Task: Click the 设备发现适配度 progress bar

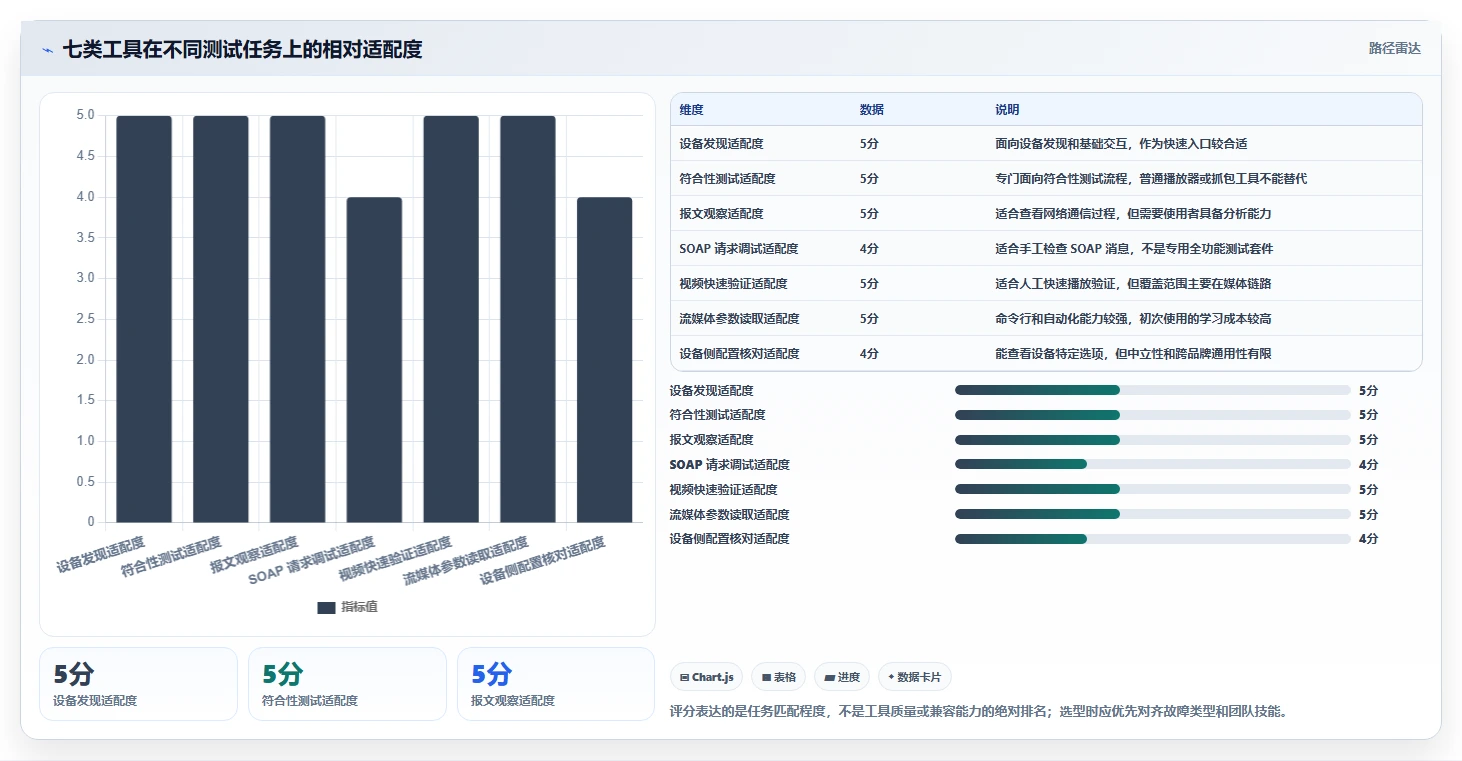Action: (x=1153, y=391)
